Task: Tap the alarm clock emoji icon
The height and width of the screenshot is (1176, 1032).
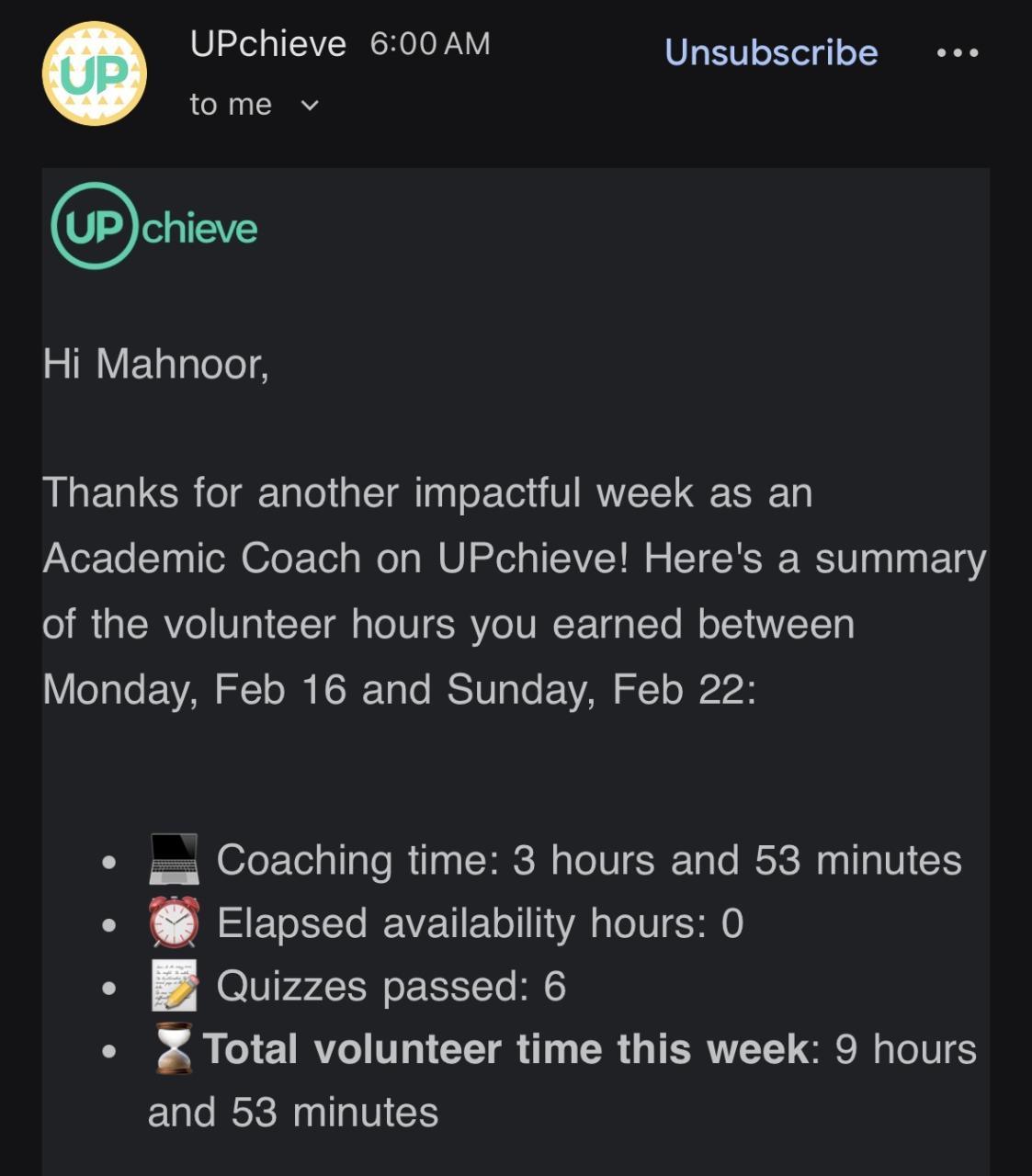Action: tap(174, 922)
